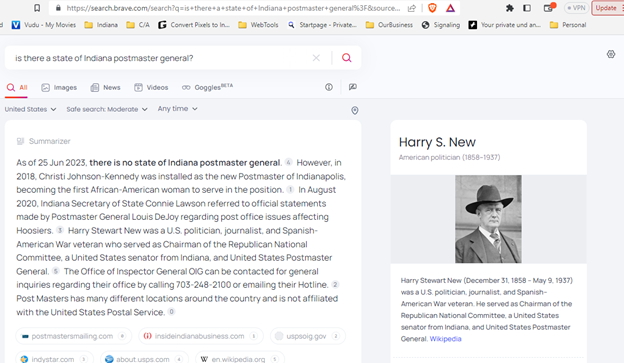Show the sidebar panel icon

click(527, 8)
